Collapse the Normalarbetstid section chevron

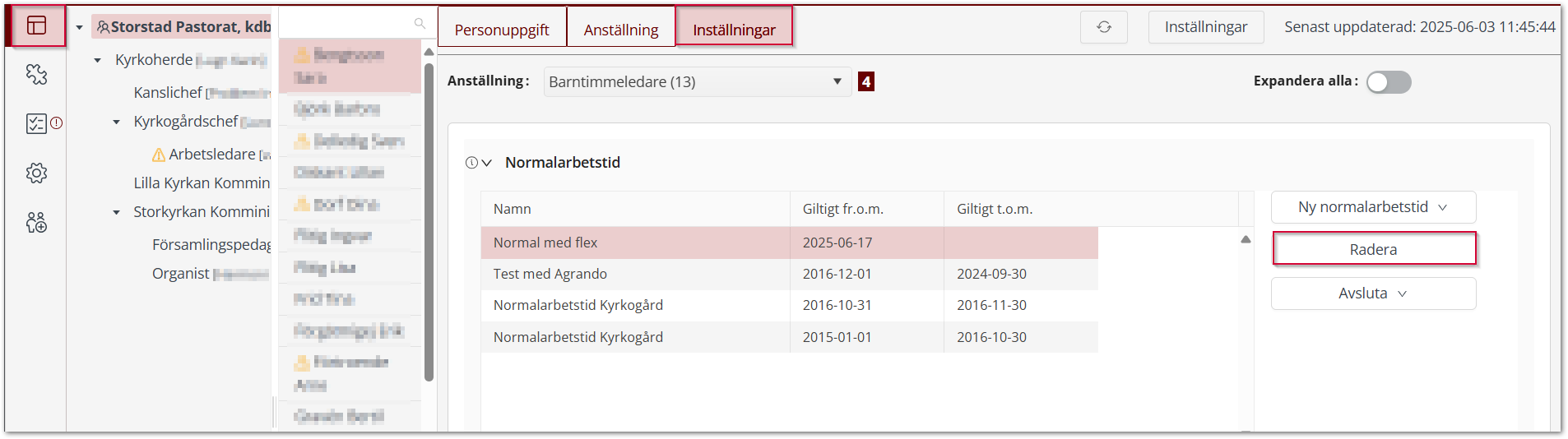(x=487, y=163)
